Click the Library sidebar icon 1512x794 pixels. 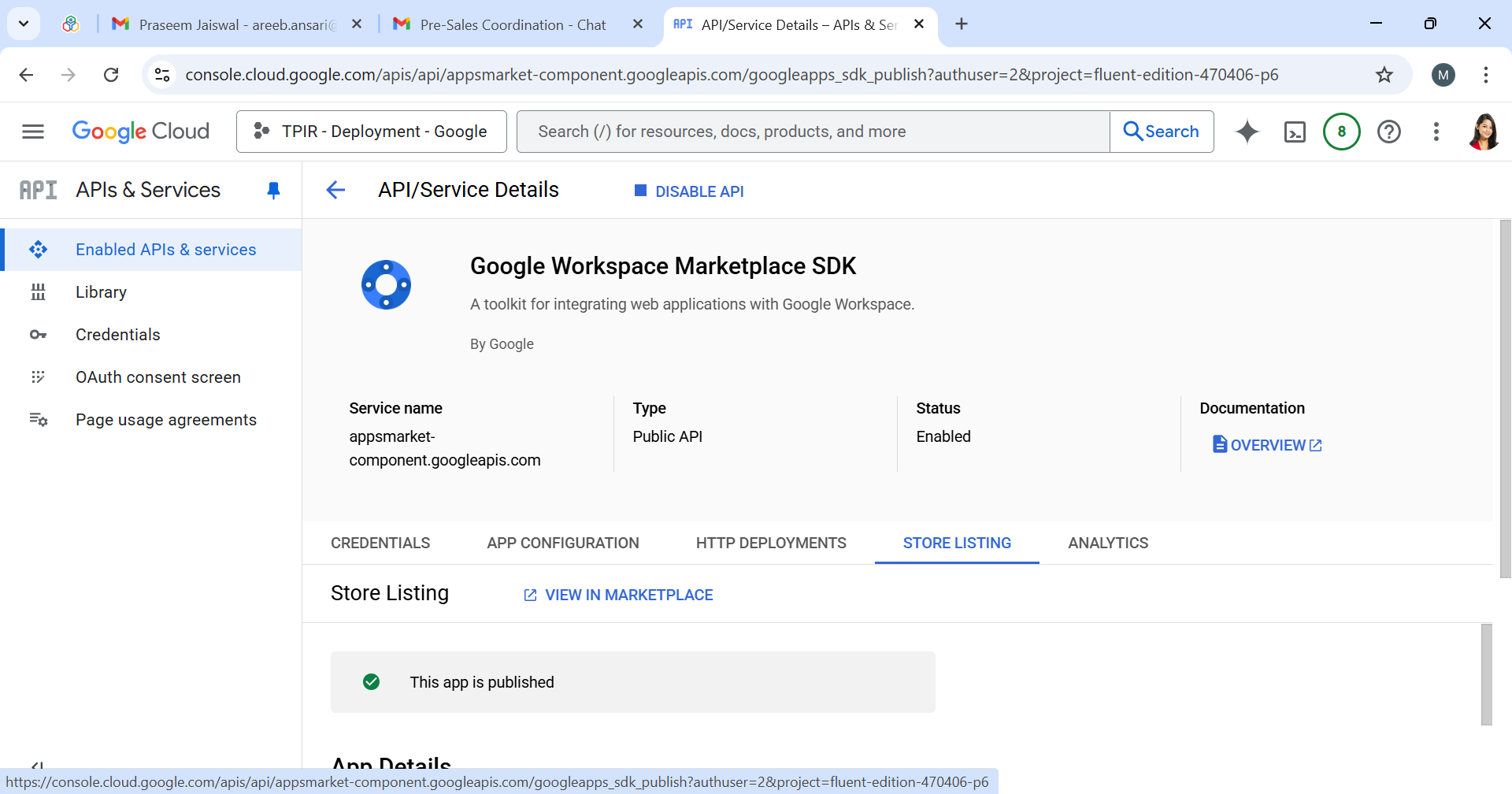pos(38,292)
